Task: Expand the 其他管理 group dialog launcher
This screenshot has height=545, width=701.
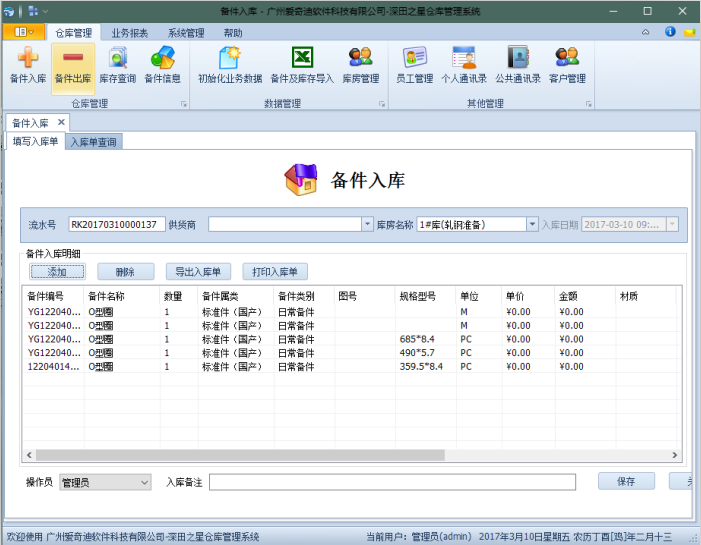Action: click(x=588, y=104)
